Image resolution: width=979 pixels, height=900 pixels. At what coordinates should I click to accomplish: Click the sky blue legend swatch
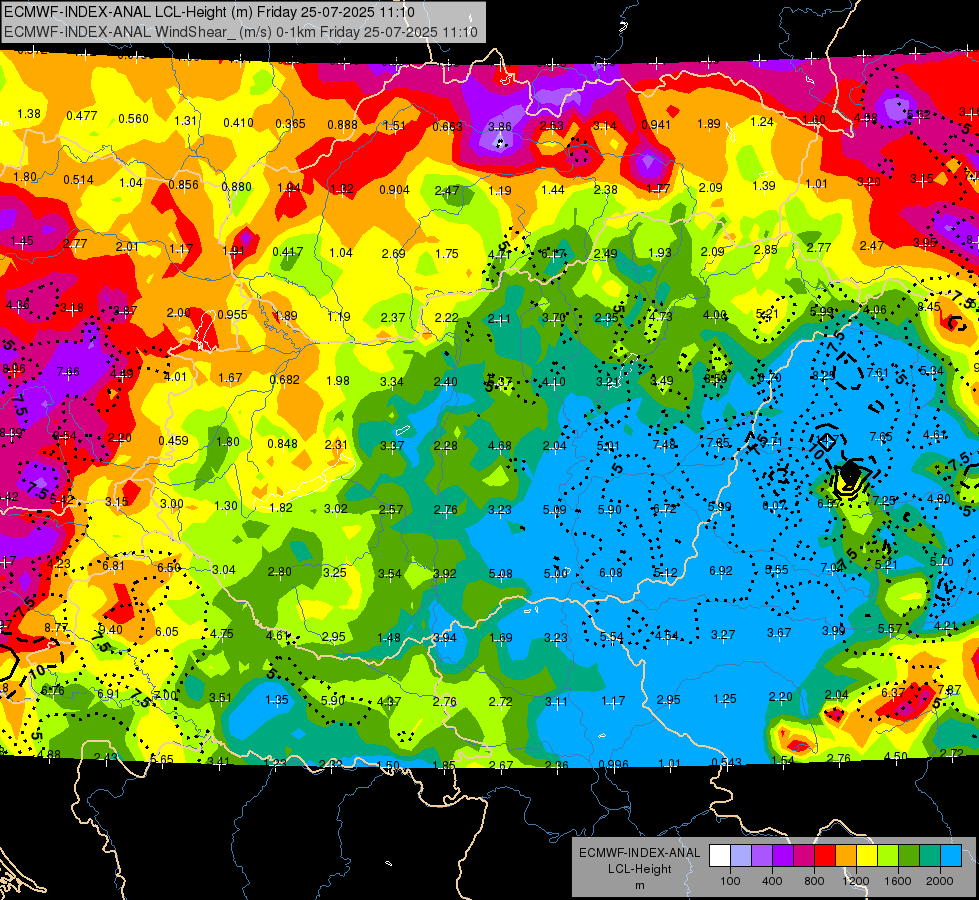951,855
